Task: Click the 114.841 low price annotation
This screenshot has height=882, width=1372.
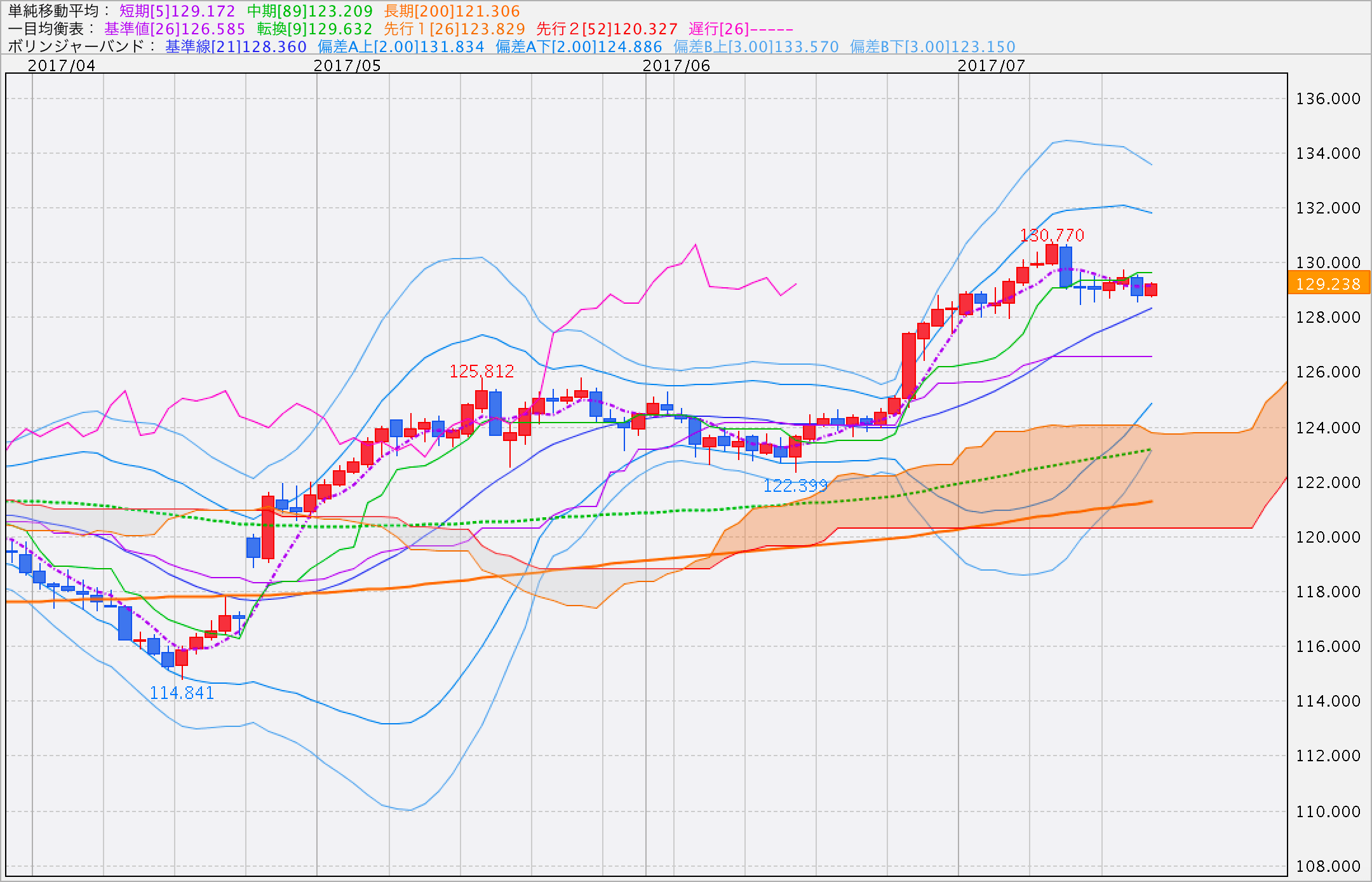Action: click(x=182, y=693)
